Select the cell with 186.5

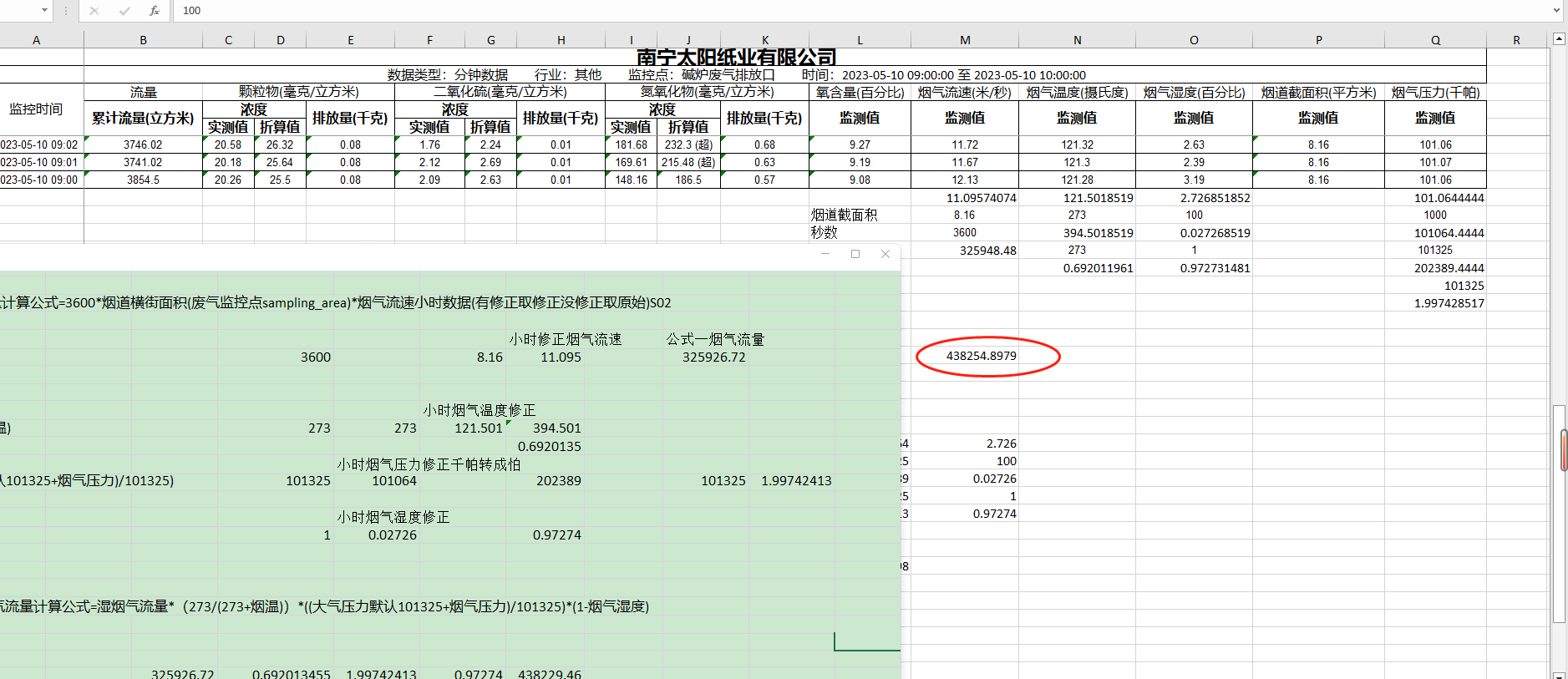pyautogui.click(x=688, y=180)
